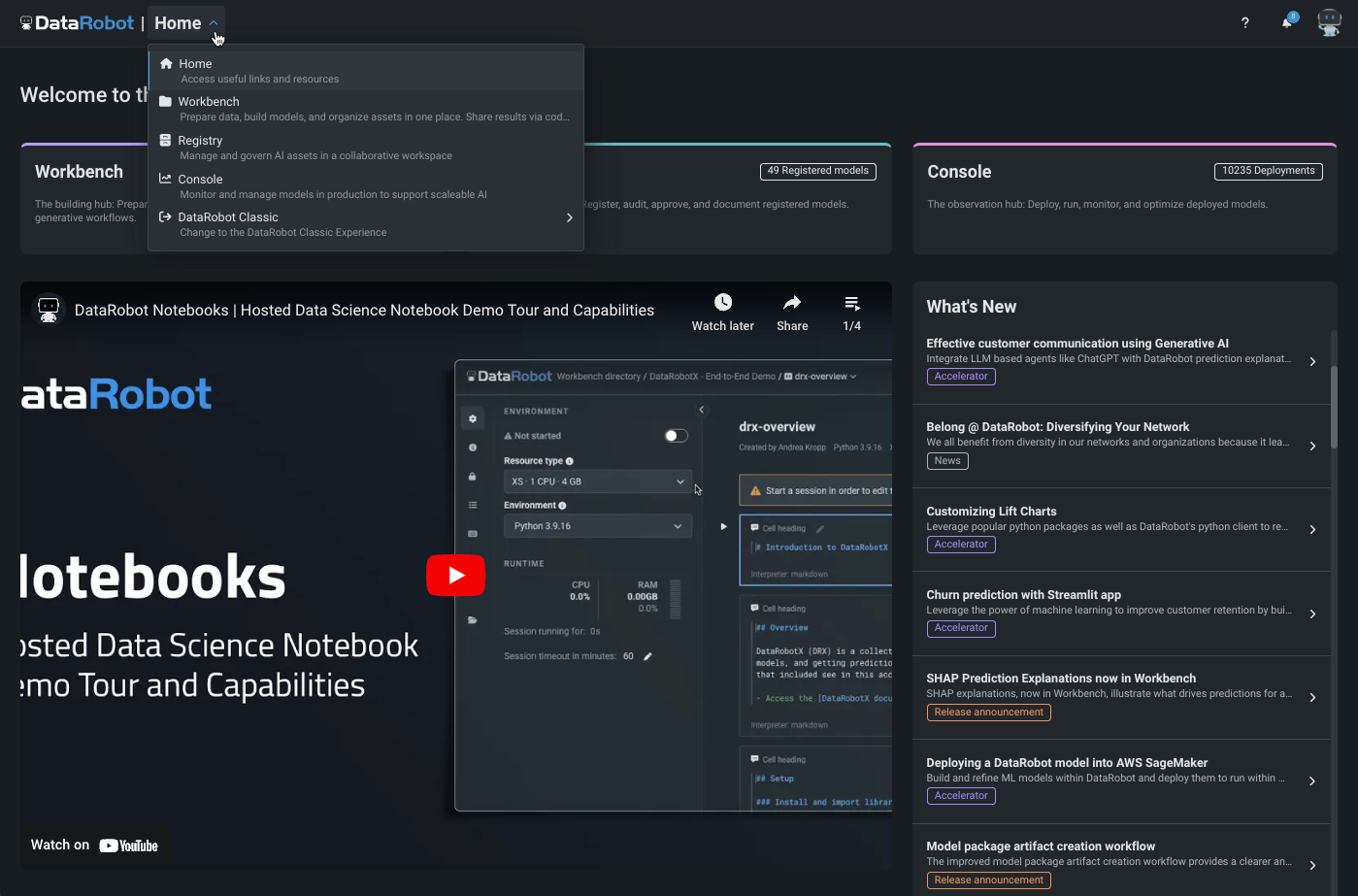Expand DataRobot Classic submenu arrow
The width and height of the screenshot is (1358, 896).
(x=569, y=218)
